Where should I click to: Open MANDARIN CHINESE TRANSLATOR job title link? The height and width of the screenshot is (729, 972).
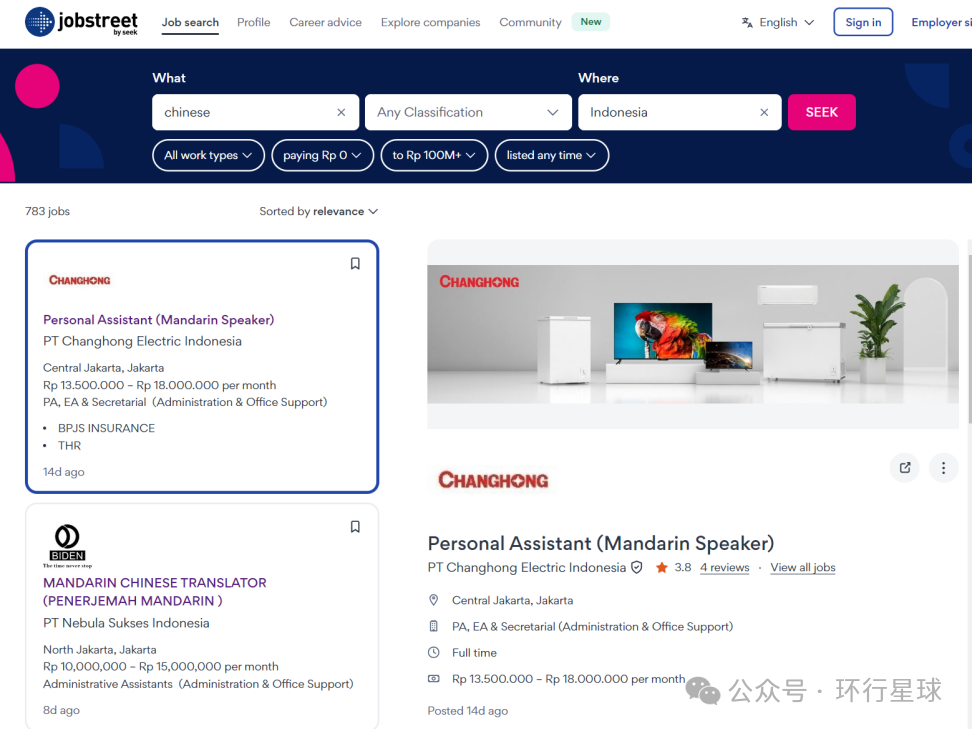tap(154, 591)
